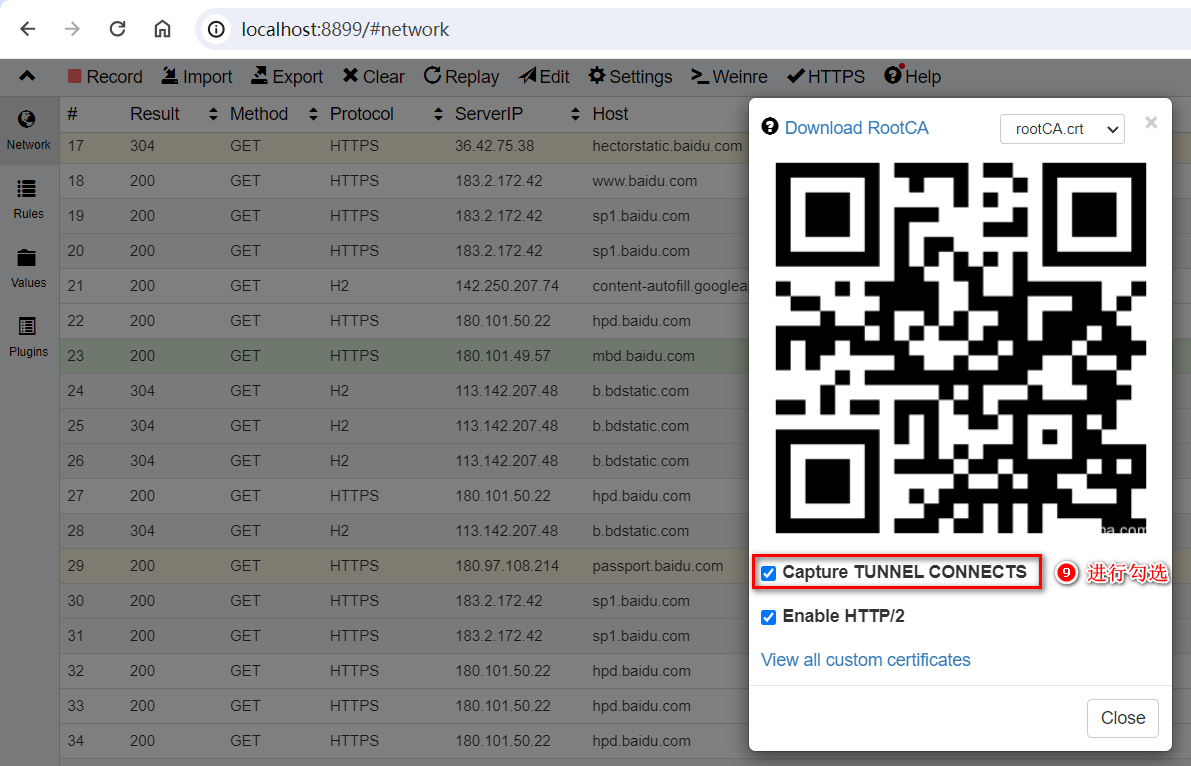This screenshot has height=766, width=1191.
Task: Click the Download RootCA link
Action: [x=856, y=128]
